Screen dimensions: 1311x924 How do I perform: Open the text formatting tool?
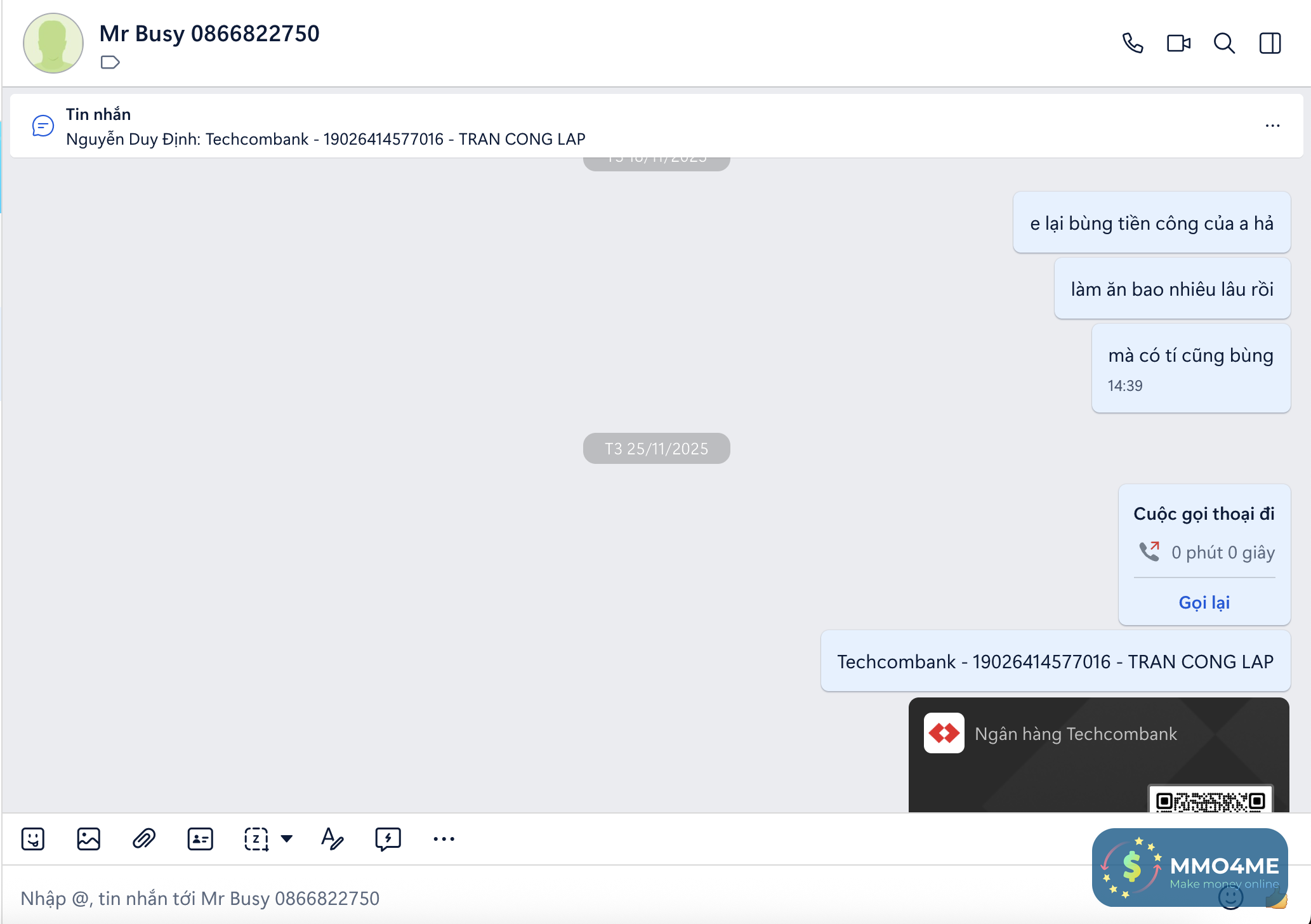coord(332,839)
